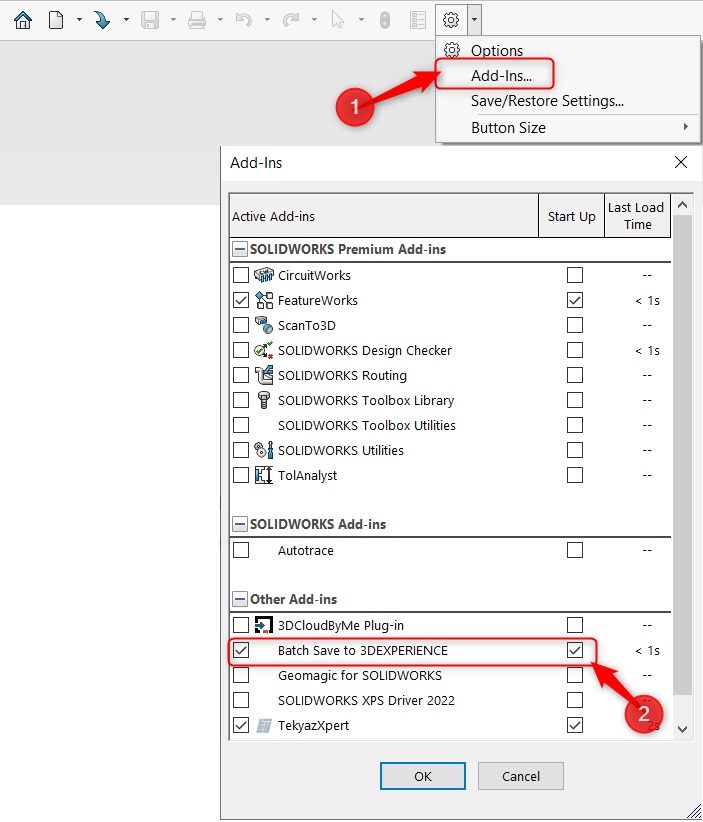
Task: Click the Options gear toolbar icon
Action: tap(451, 20)
